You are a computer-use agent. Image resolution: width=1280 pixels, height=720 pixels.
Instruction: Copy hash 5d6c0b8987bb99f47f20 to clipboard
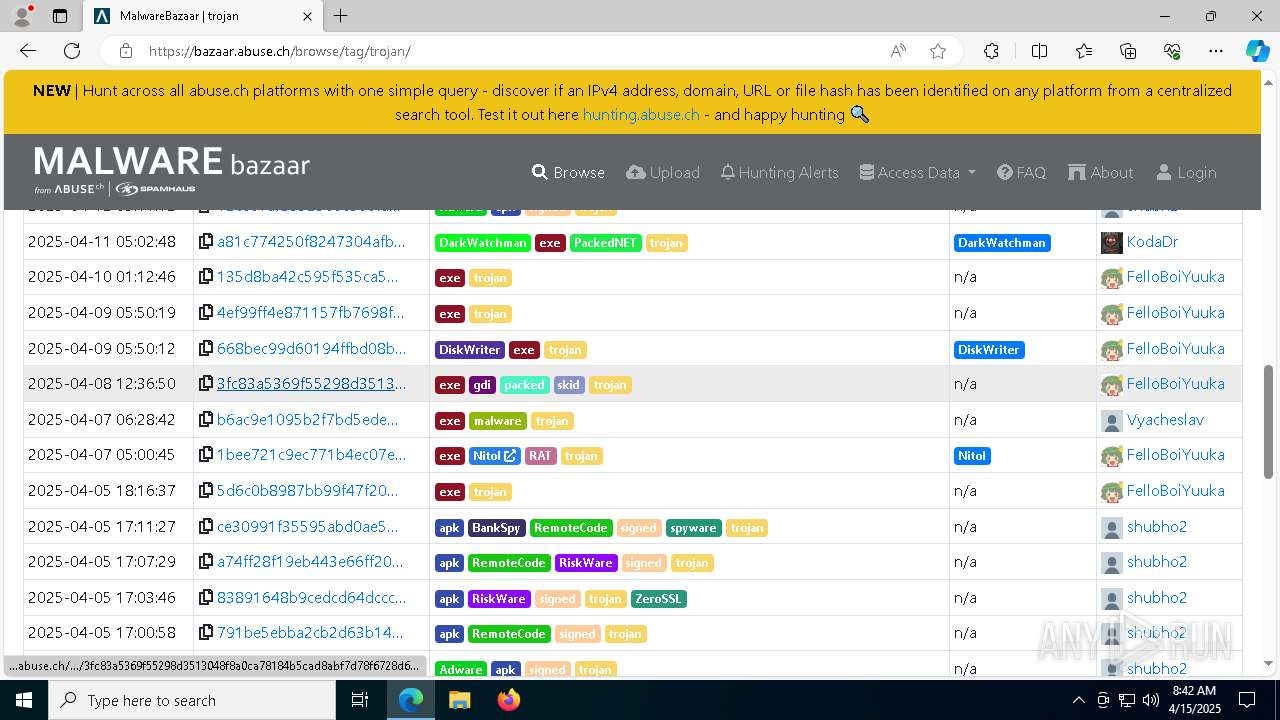point(206,491)
